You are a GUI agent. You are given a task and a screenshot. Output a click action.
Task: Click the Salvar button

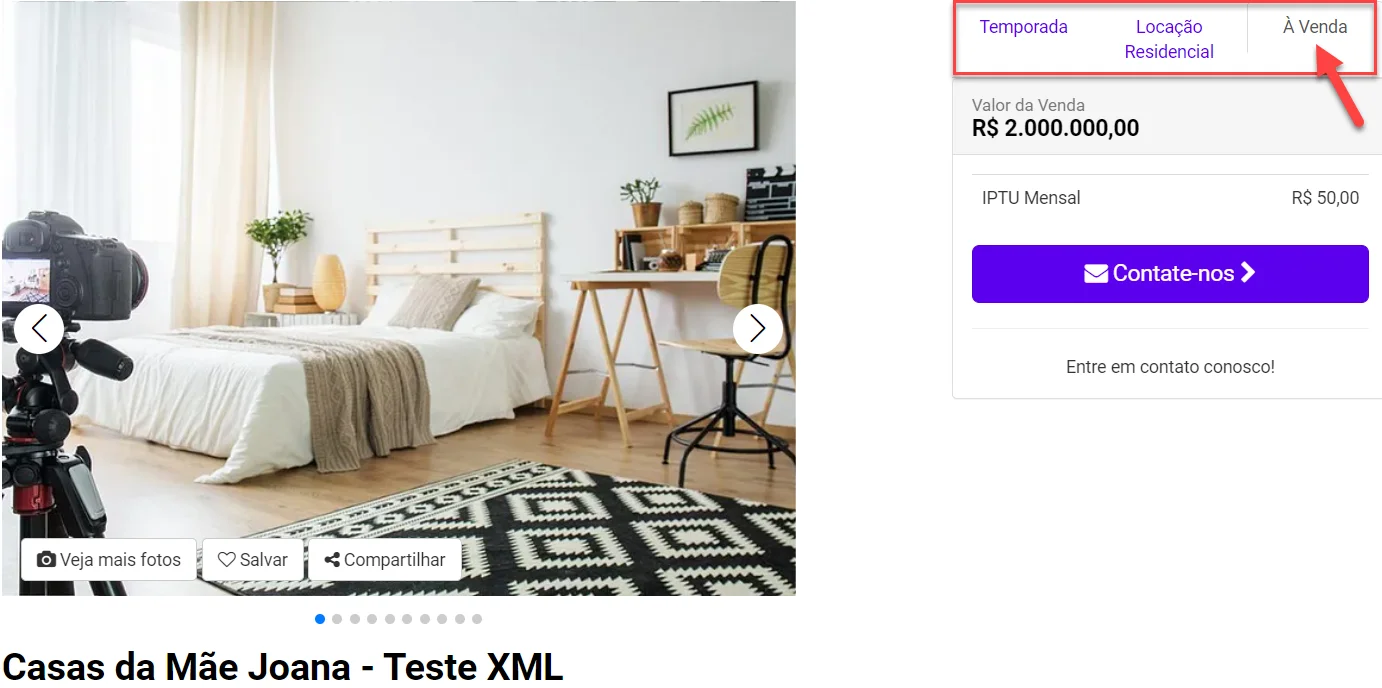253,560
